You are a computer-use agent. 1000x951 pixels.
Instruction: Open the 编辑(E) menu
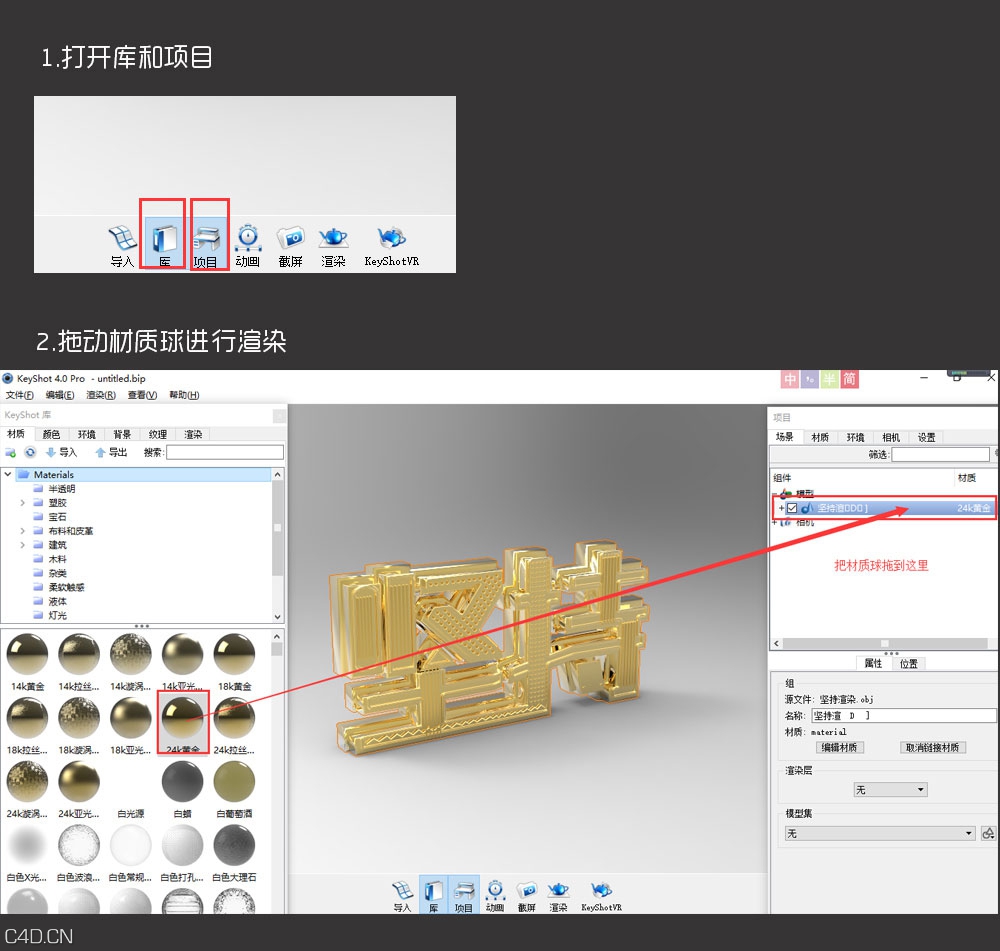coord(60,395)
